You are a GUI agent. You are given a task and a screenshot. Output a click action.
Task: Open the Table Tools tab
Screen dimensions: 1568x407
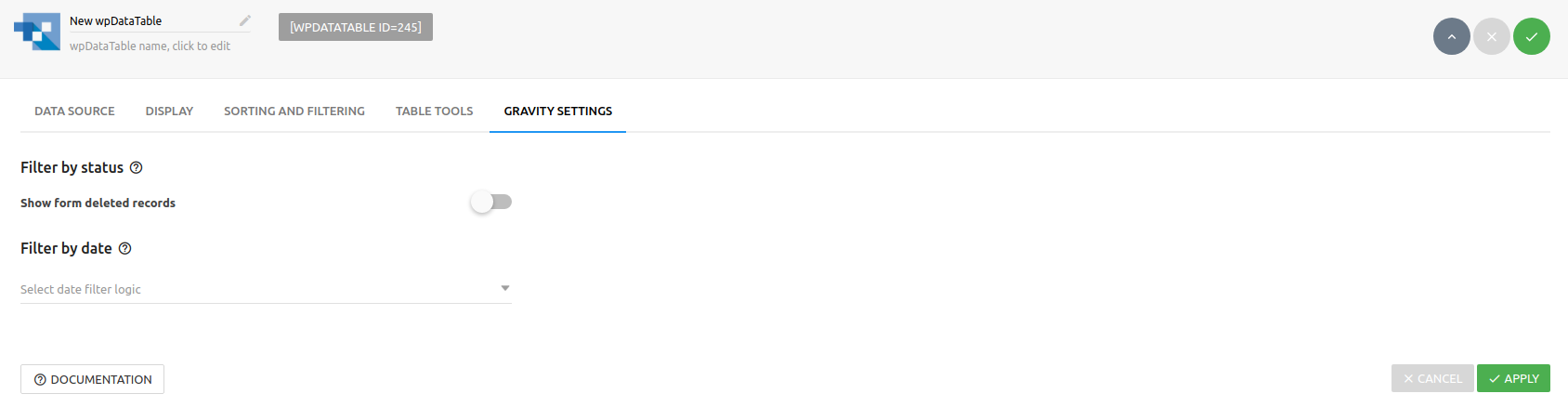click(434, 112)
